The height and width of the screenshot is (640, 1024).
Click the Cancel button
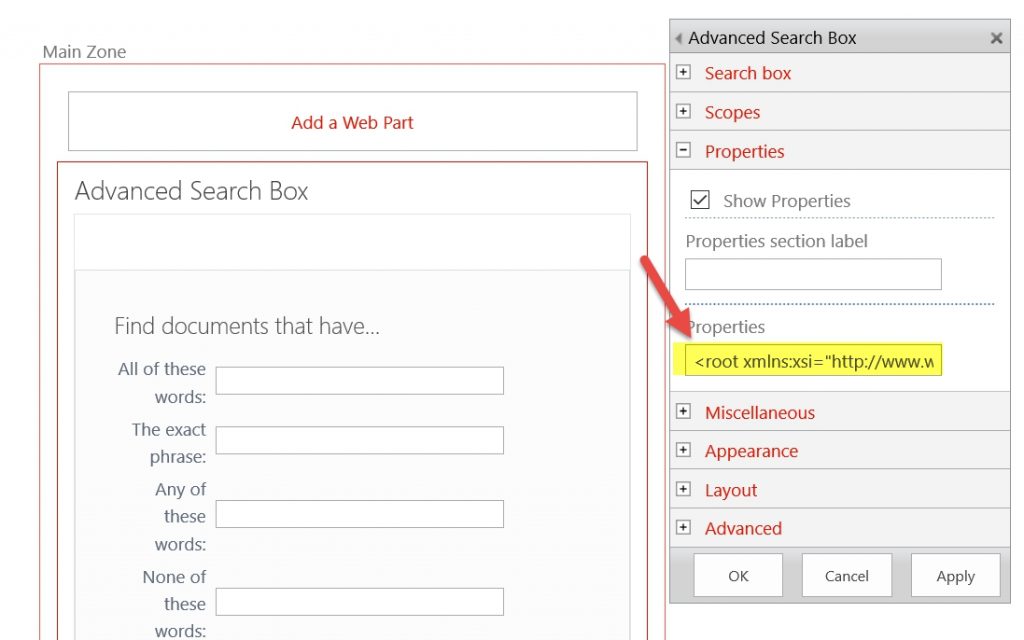tap(846, 575)
